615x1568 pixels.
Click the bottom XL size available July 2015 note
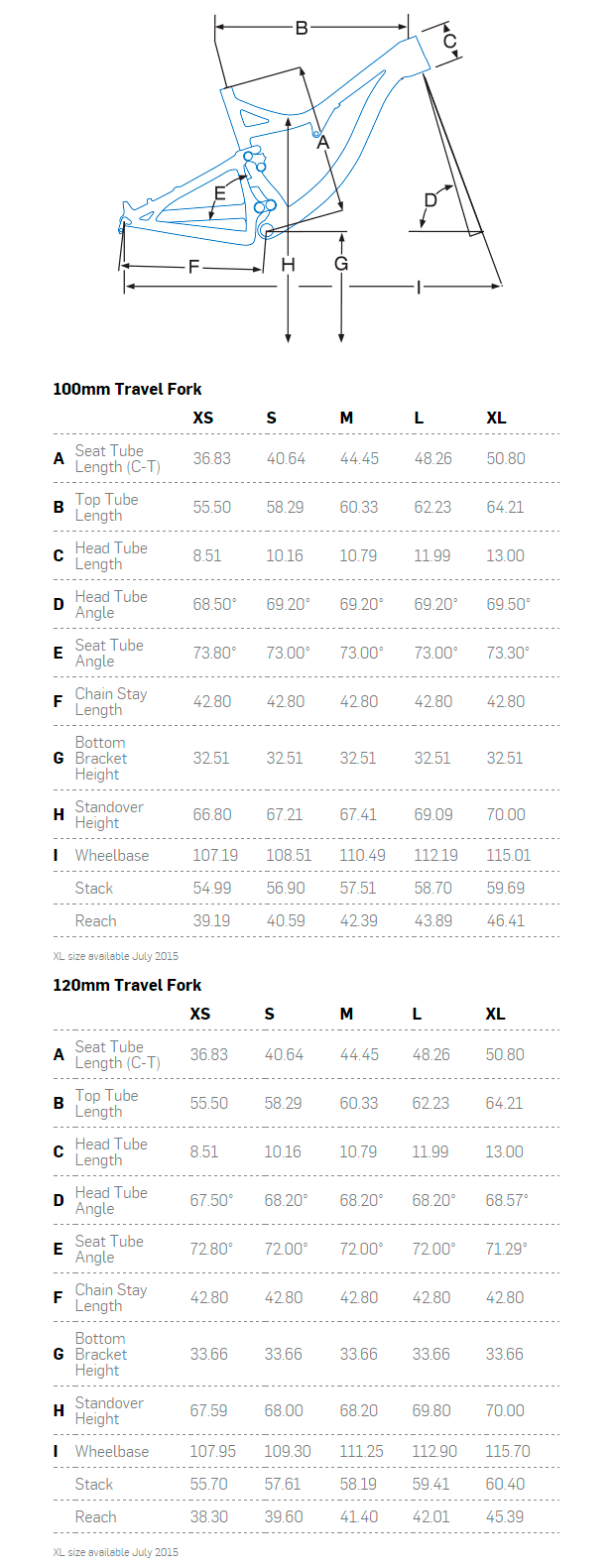point(116,1552)
